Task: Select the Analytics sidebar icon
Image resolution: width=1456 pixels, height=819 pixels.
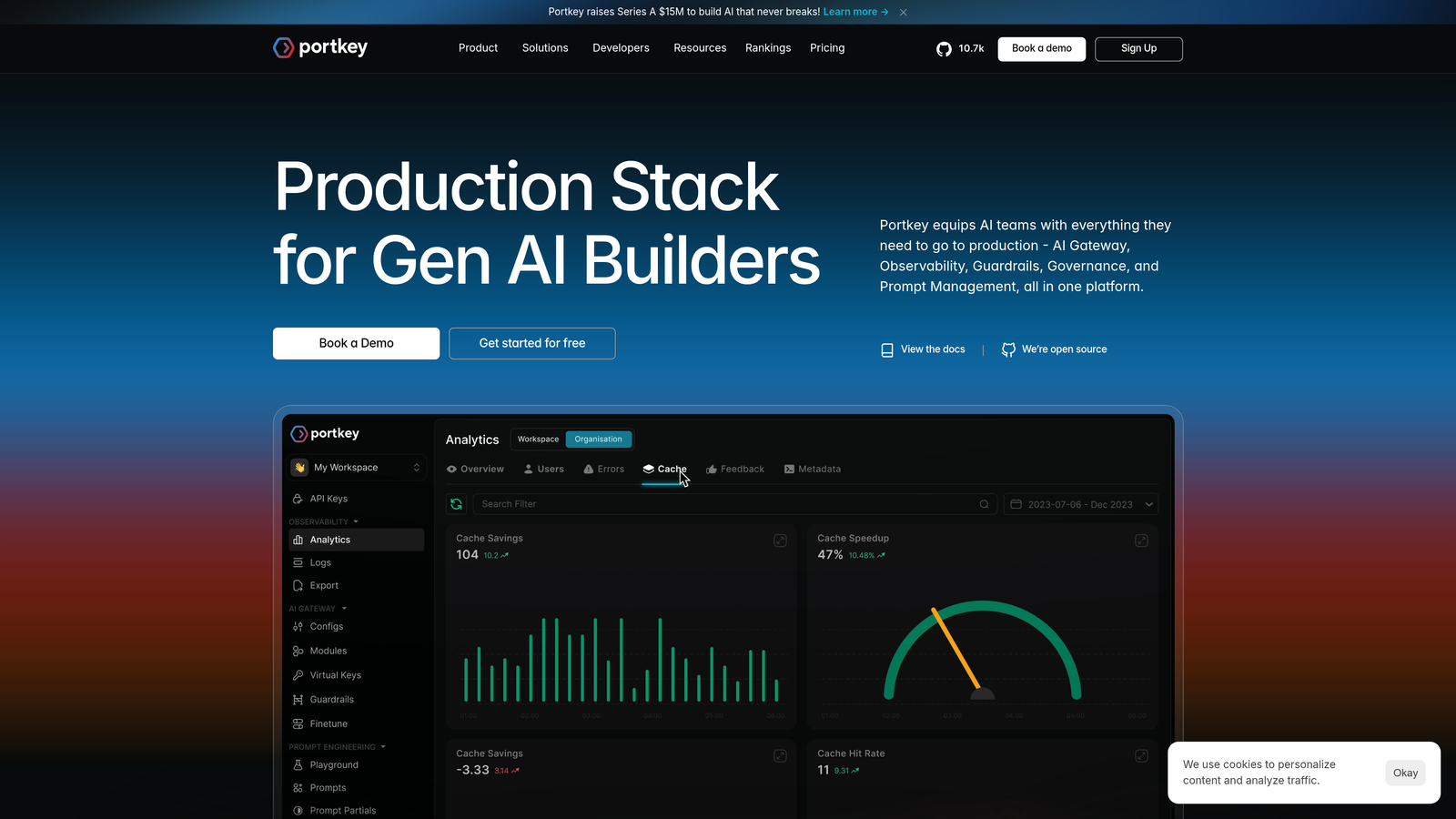Action: 298,539
